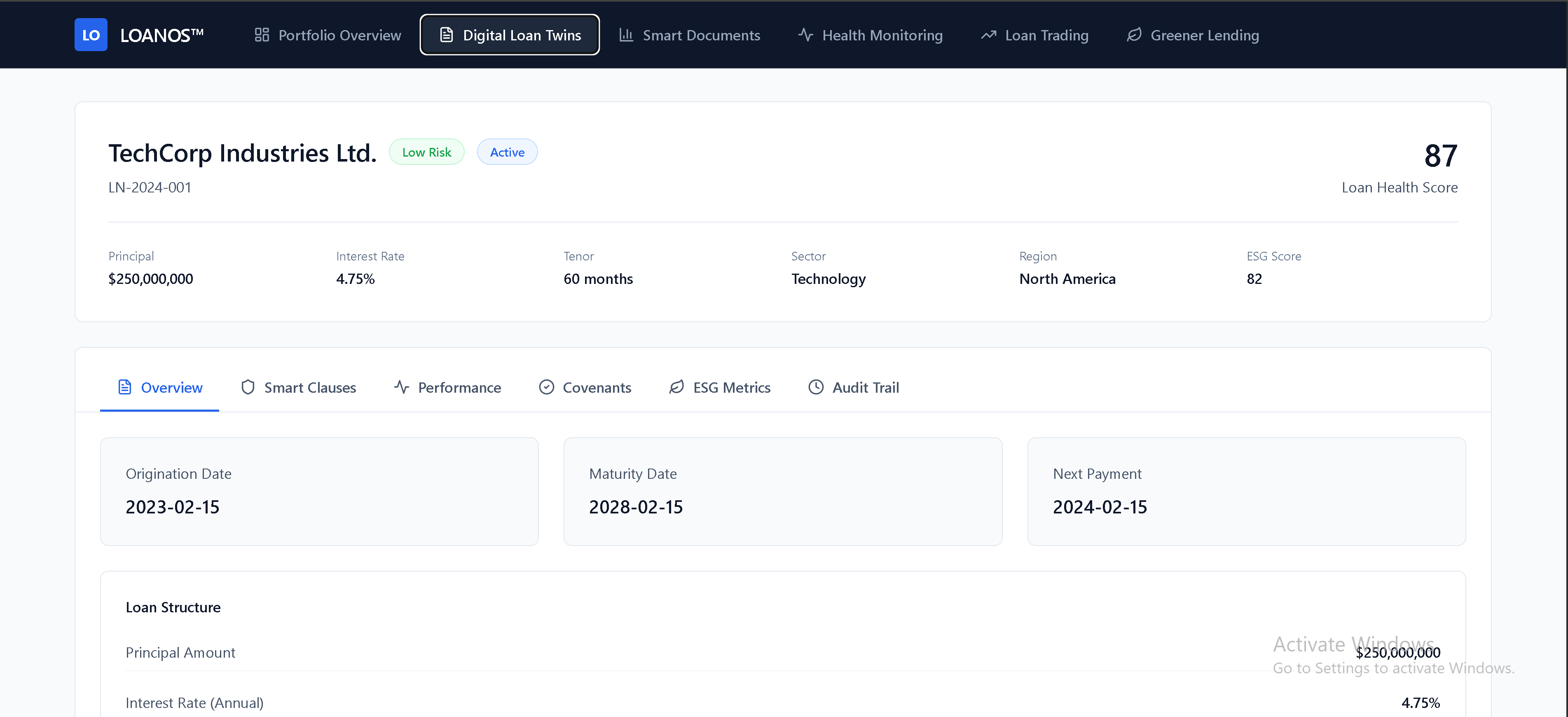Click the Health Monitoring pulse icon

point(805,35)
